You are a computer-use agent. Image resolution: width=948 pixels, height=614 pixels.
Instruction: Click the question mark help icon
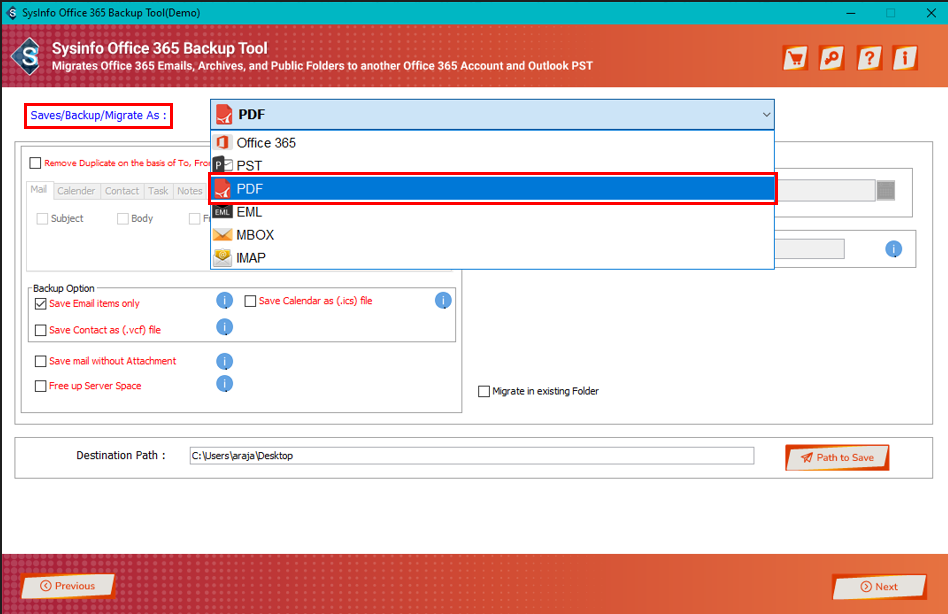point(868,58)
